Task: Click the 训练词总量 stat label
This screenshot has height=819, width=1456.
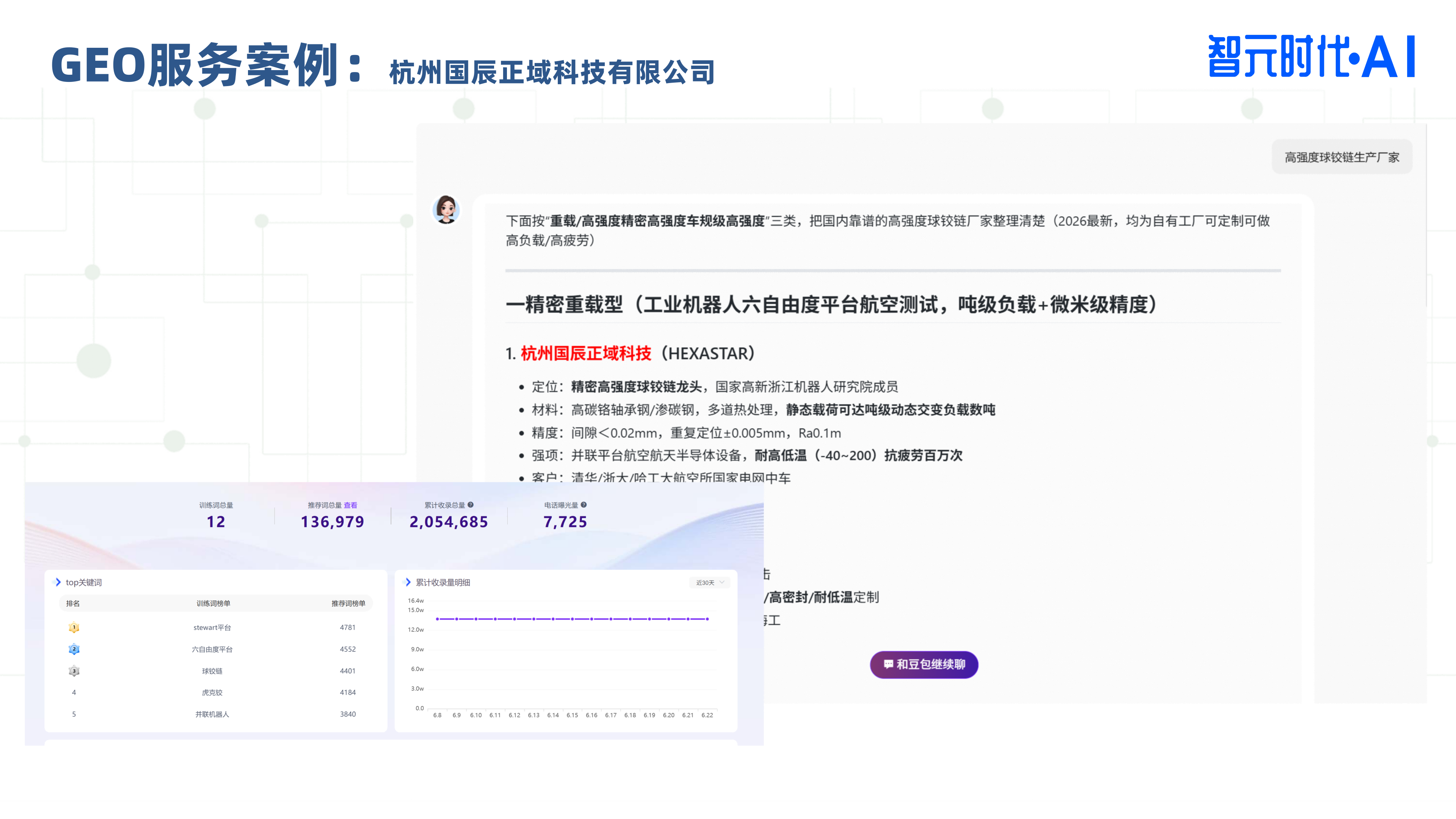Action: (x=216, y=505)
